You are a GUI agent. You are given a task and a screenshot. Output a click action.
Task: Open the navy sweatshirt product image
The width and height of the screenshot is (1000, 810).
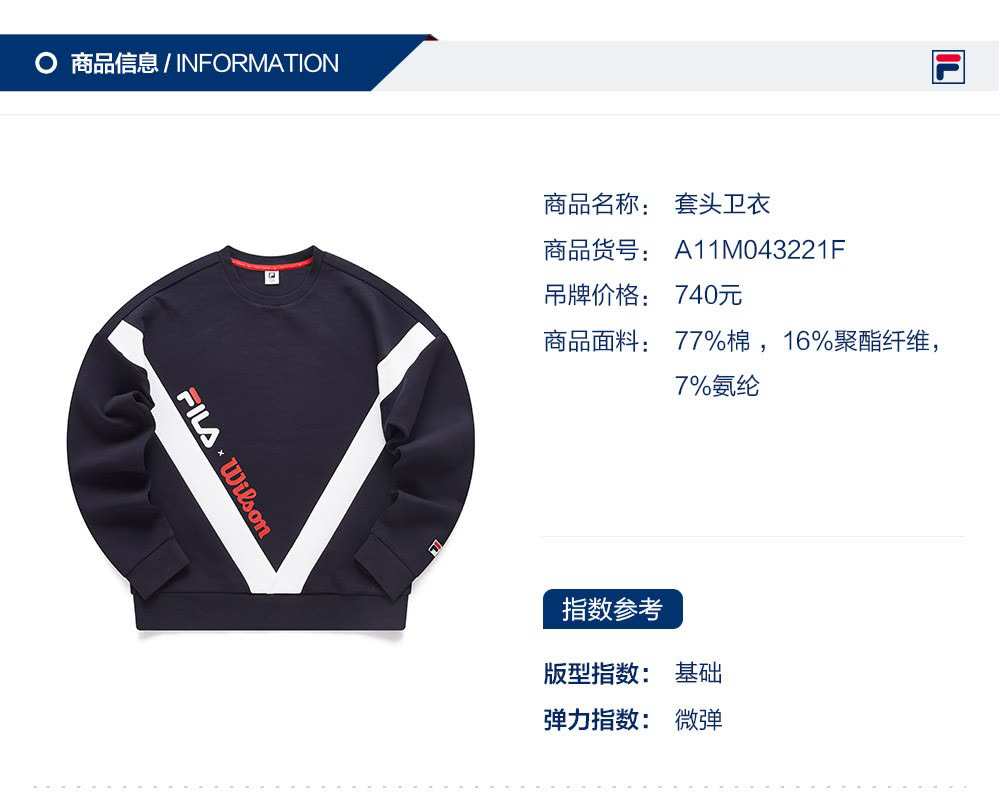coord(271,438)
